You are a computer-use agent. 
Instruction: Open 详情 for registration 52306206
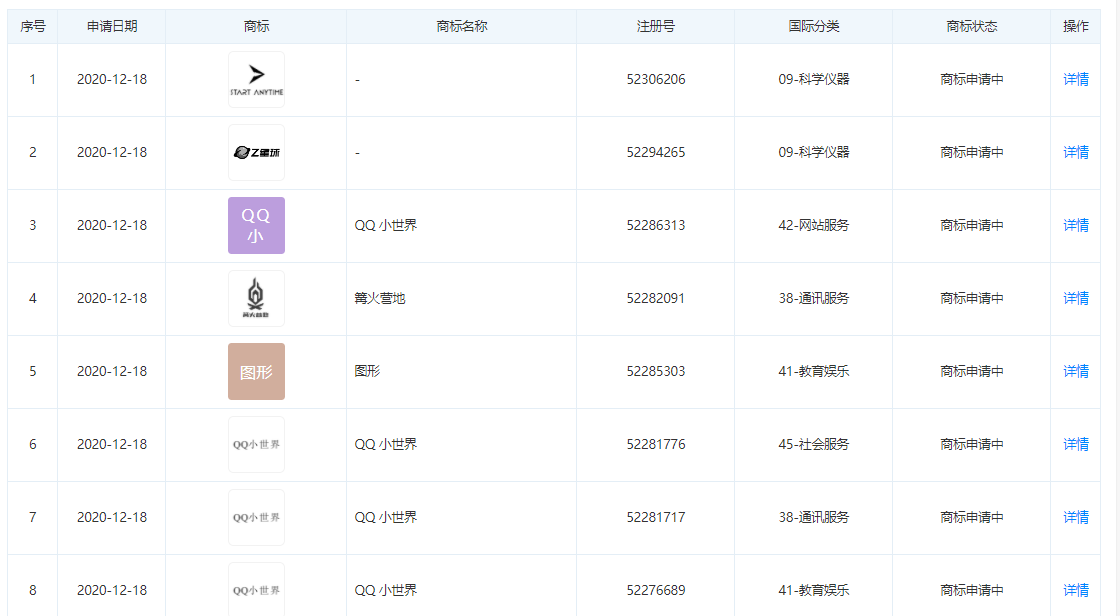[x=1076, y=80]
